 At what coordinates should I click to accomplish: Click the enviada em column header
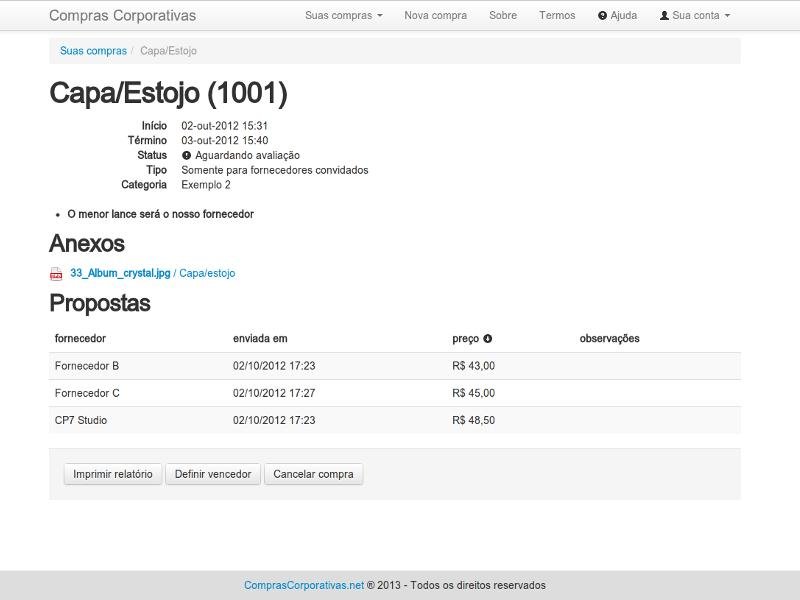pos(260,338)
